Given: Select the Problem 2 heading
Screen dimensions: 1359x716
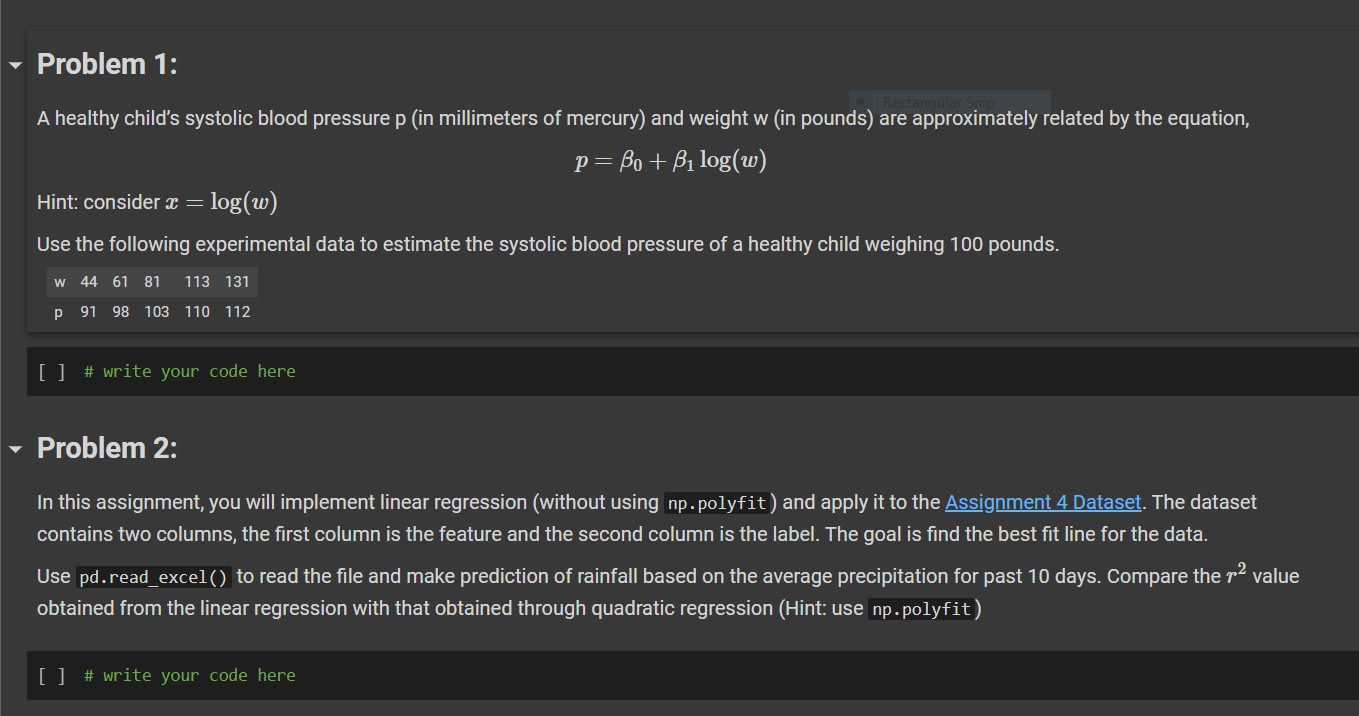Looking at the screenshot, I should click(x=107, y=448).
